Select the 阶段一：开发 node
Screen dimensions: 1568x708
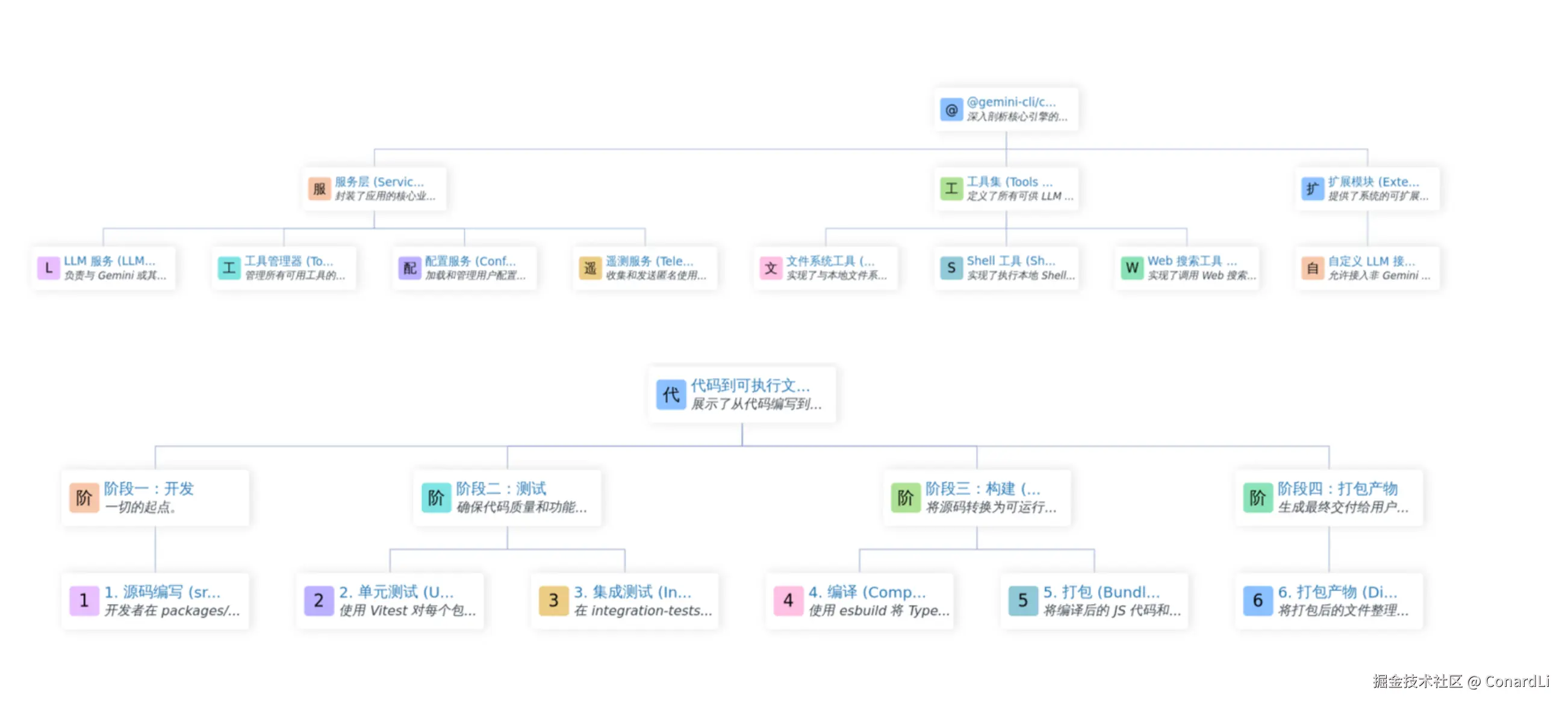155,497
